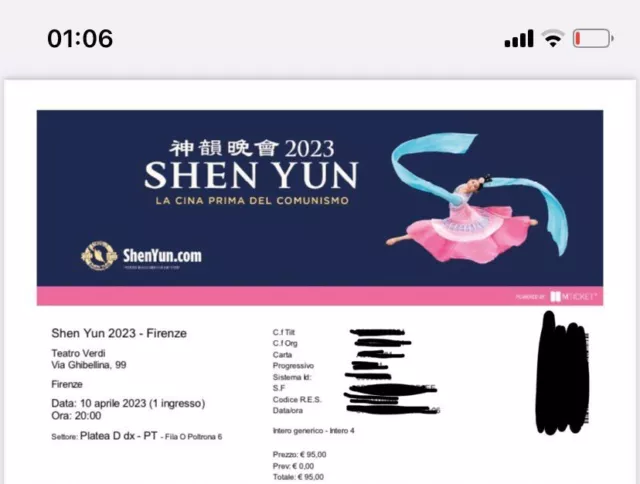Image resolution: width=640 pixels, height=484 pixels.
Task: Tap the cellular signal bars icon
Action: pos(519,38)
